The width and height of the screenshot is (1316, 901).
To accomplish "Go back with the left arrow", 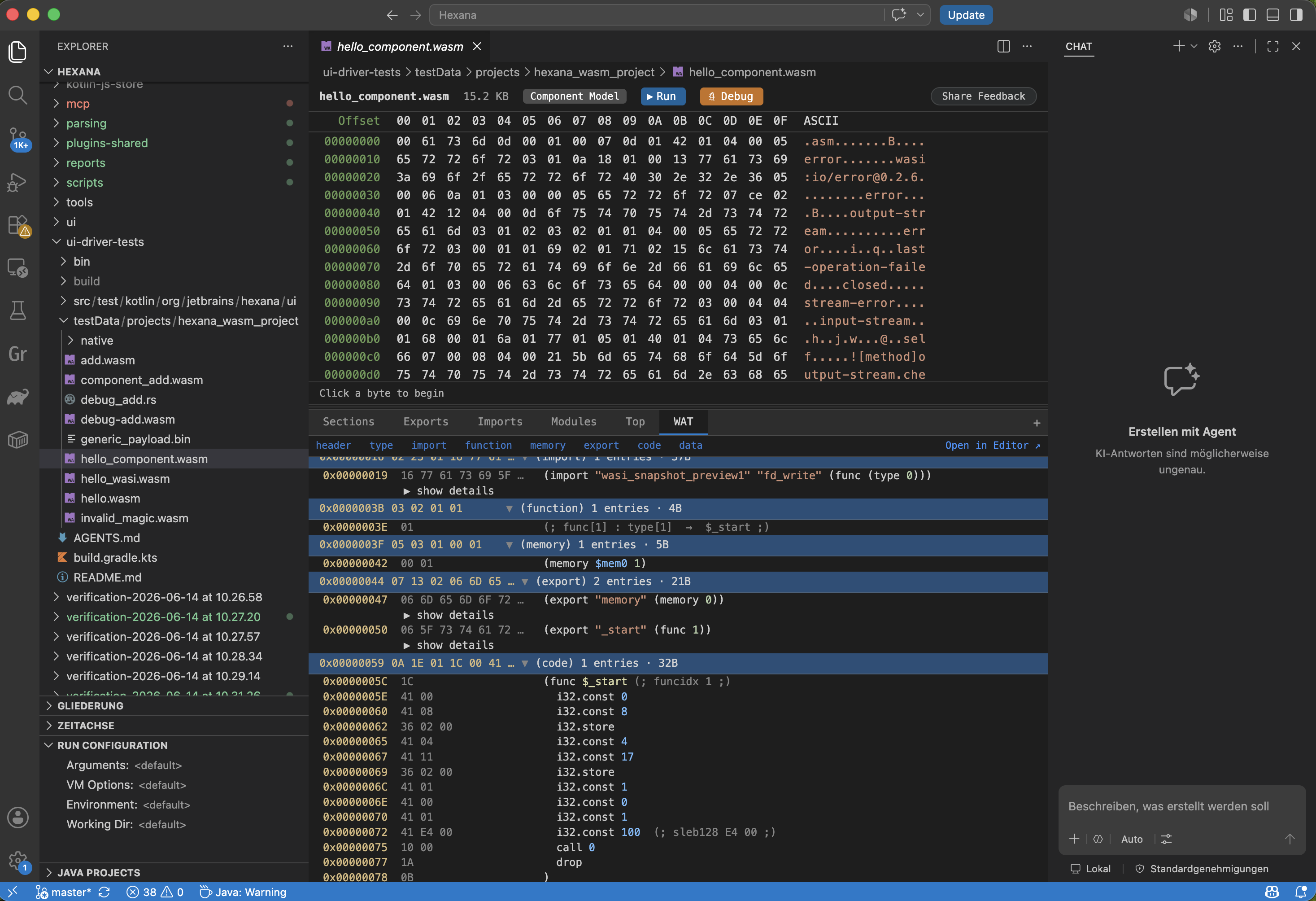I will pyautogui.click(x=392, y=15).
